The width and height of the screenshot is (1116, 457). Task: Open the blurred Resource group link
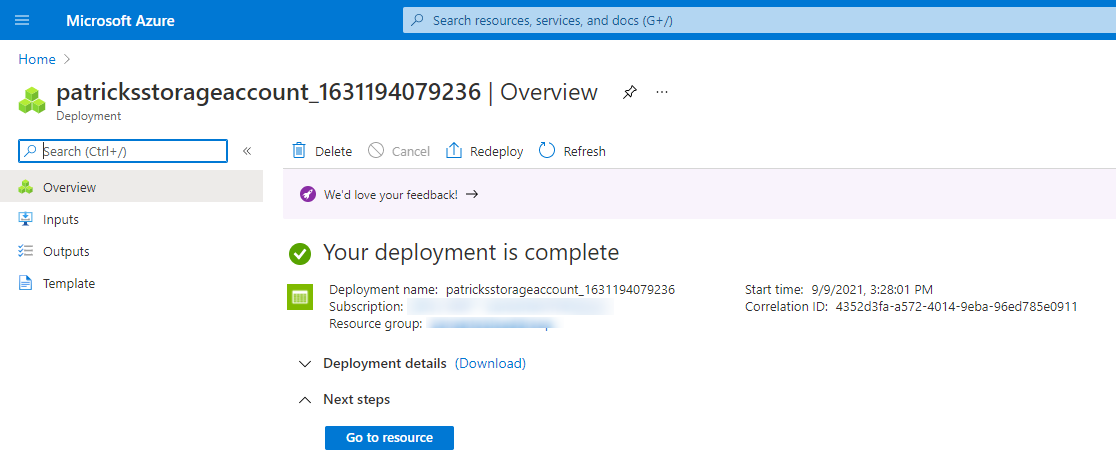(x=491, y=324)
